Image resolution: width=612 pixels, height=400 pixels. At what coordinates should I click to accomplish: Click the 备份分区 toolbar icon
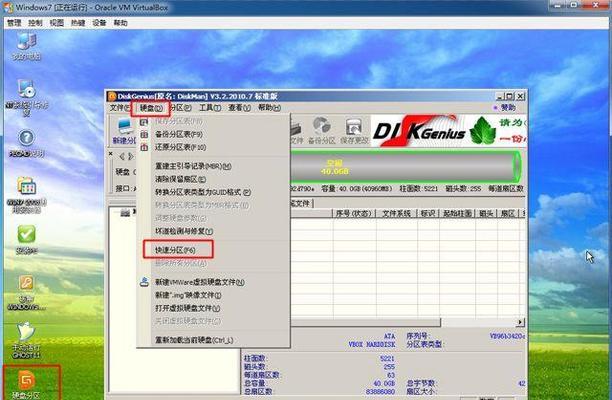pos(322,131)
